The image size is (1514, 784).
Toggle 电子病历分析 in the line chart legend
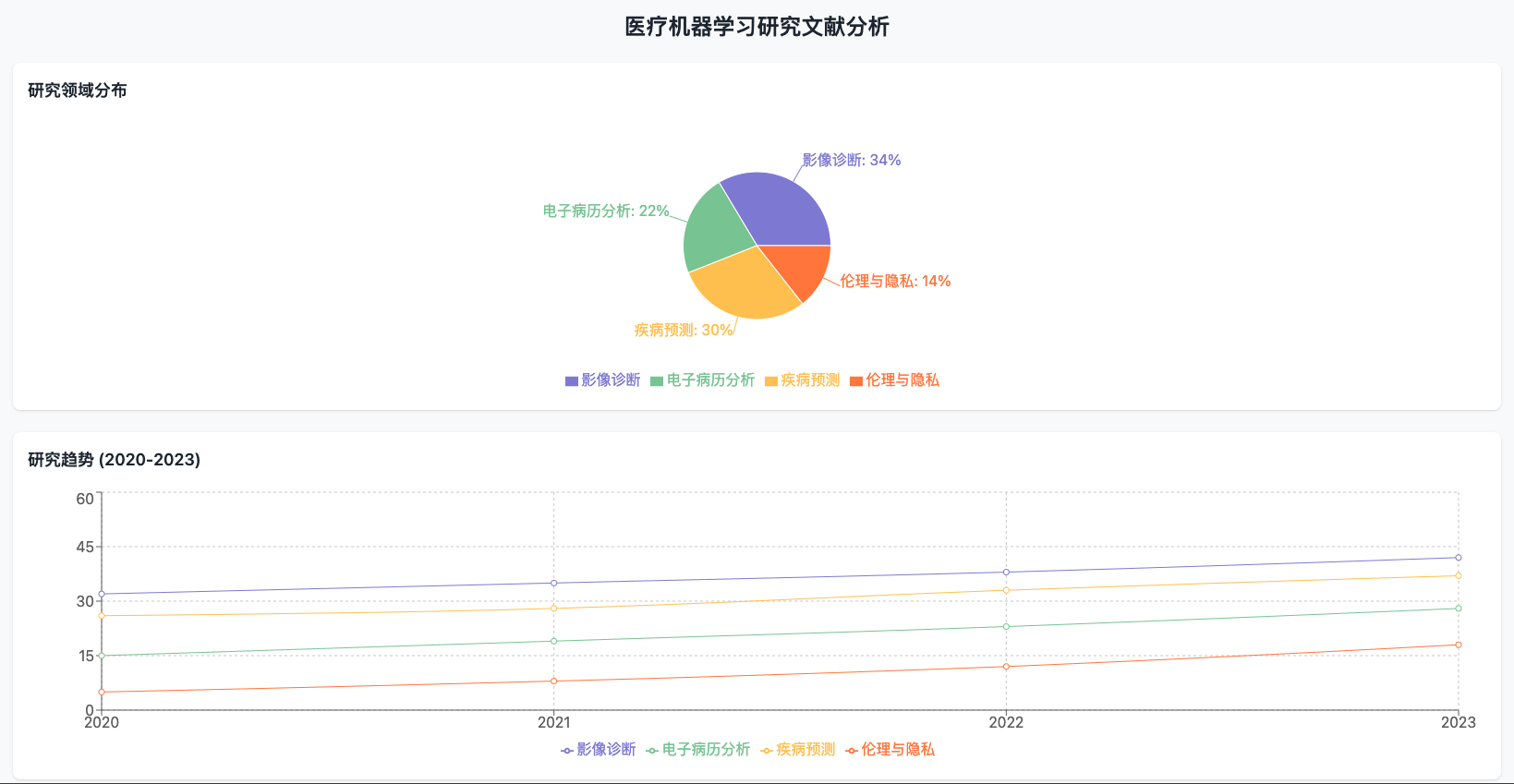point(698,750)
